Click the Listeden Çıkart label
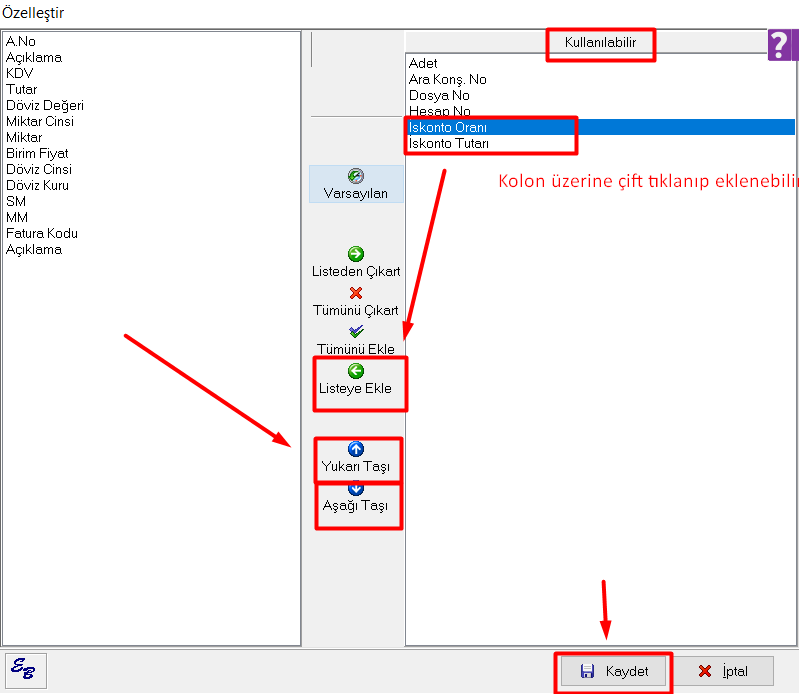 coord(356,271)
